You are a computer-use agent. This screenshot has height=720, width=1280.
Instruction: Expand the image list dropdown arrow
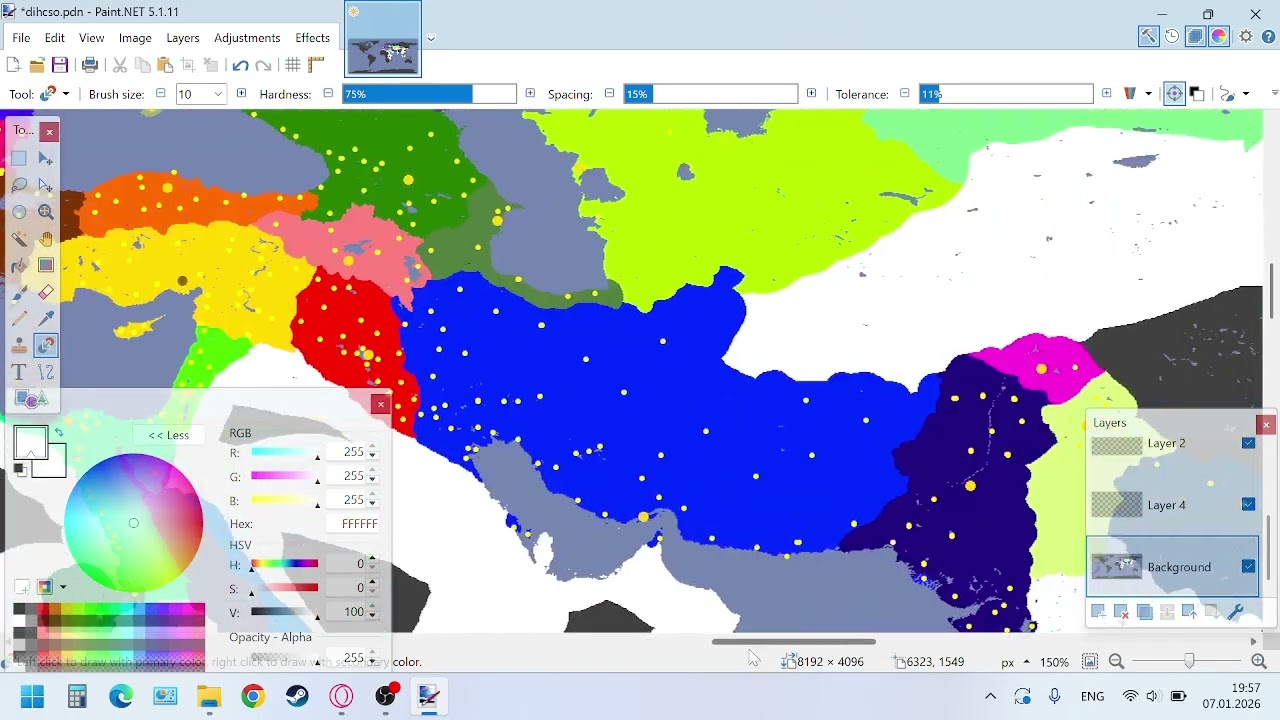coord(431,39)
